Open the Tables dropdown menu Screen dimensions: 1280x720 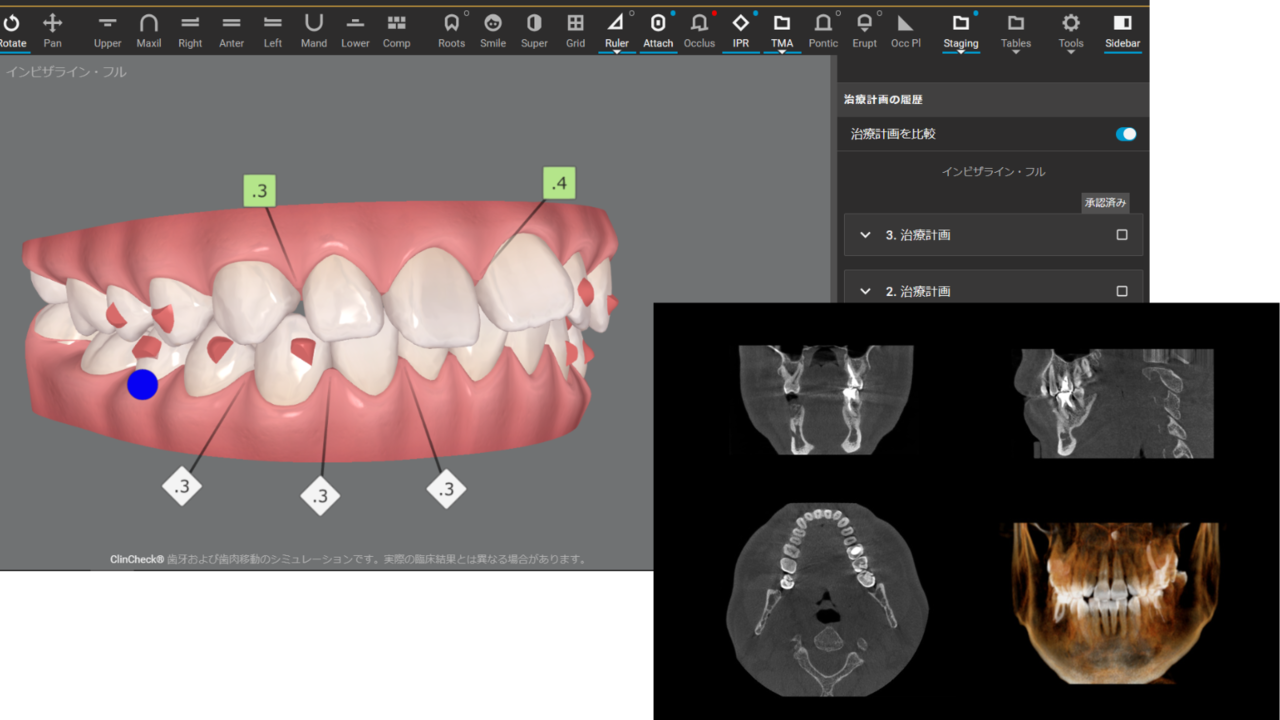click(1015, 30)
